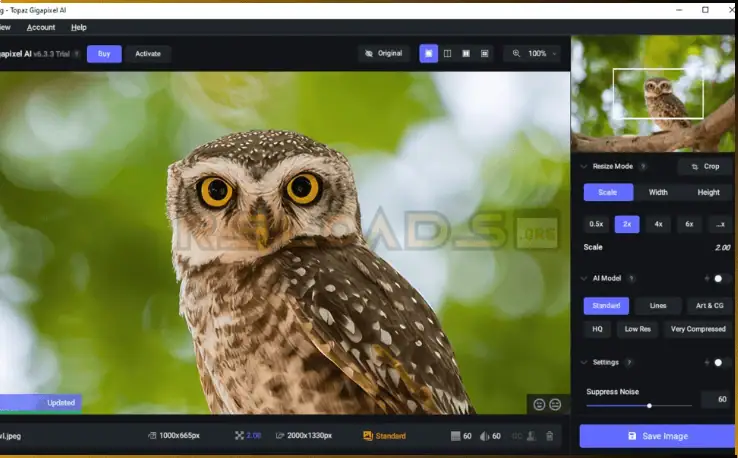Viewport: 738px width, 458px height.
Task: Select the 4x scale button
Action: point(658,224)
